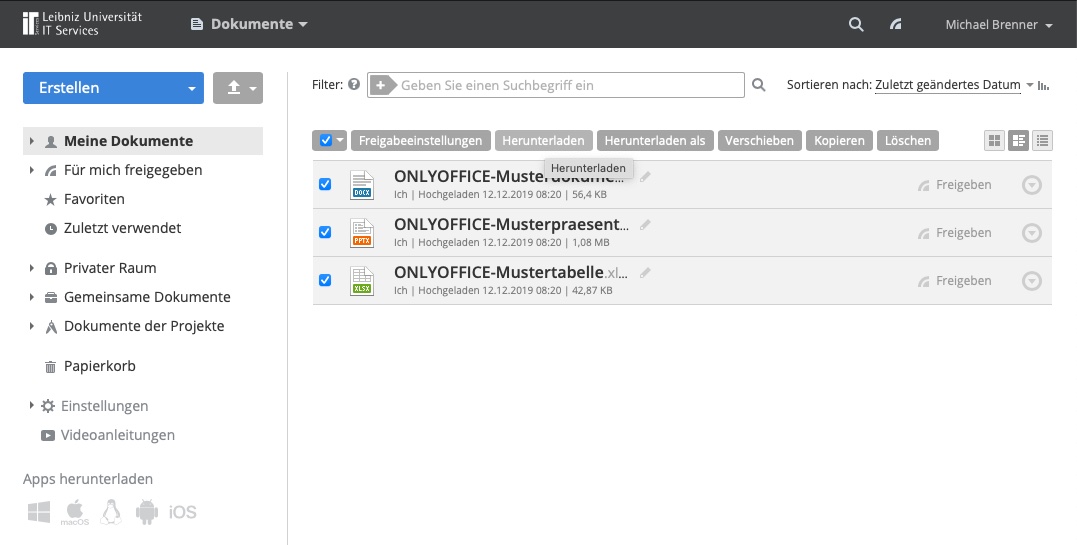Switch to the thumbnail tile view
Image resolution: width=1077 pixels, height=545 pixels.
click(994, 141)
